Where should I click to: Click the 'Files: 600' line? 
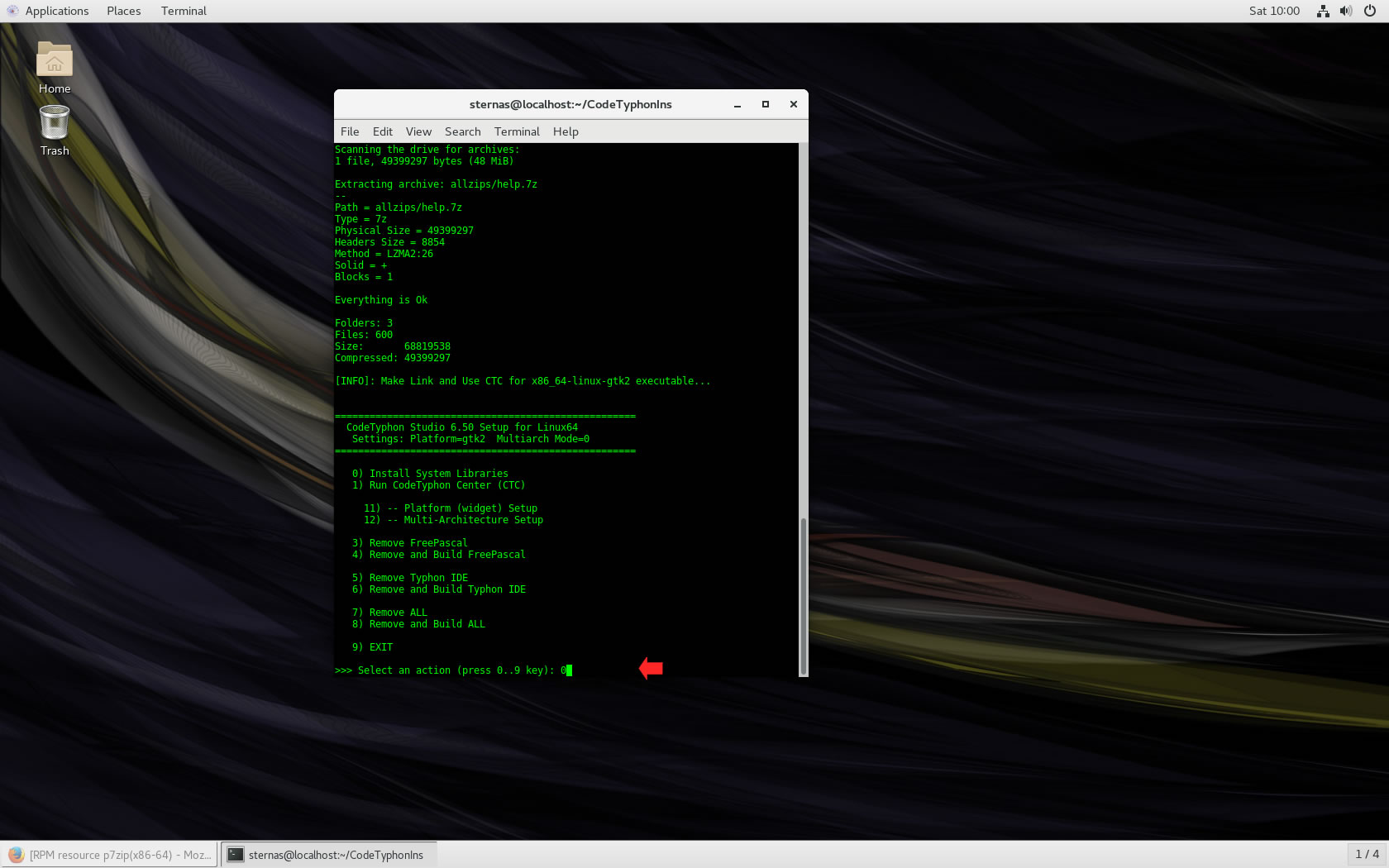click(x=364, y=335)
